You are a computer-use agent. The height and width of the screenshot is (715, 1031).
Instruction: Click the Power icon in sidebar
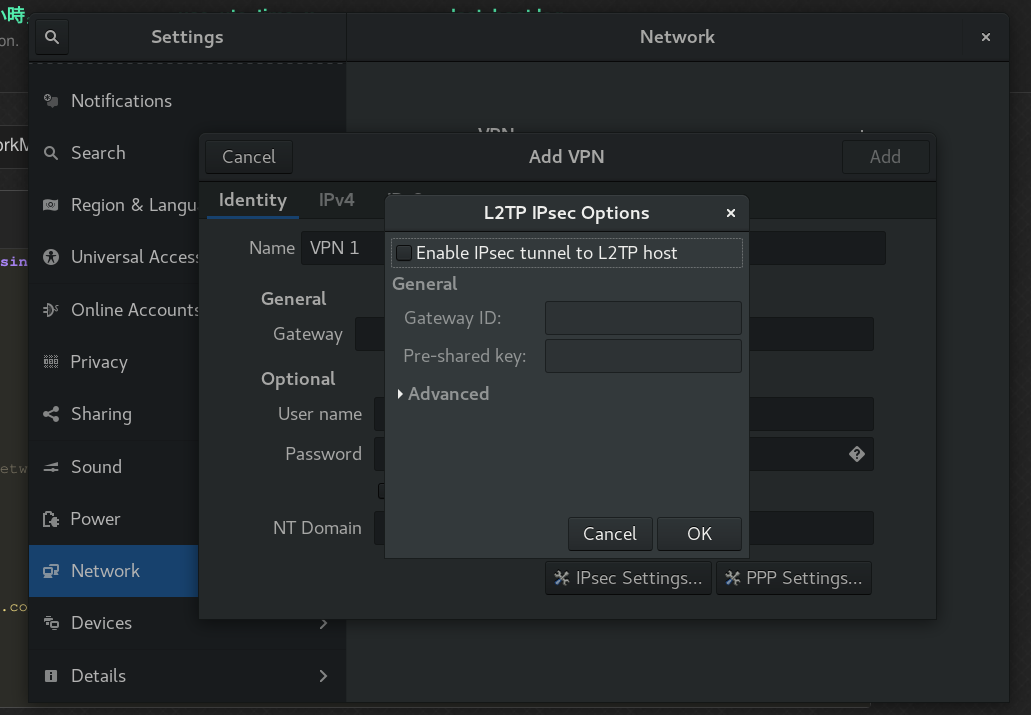[51, 519]
